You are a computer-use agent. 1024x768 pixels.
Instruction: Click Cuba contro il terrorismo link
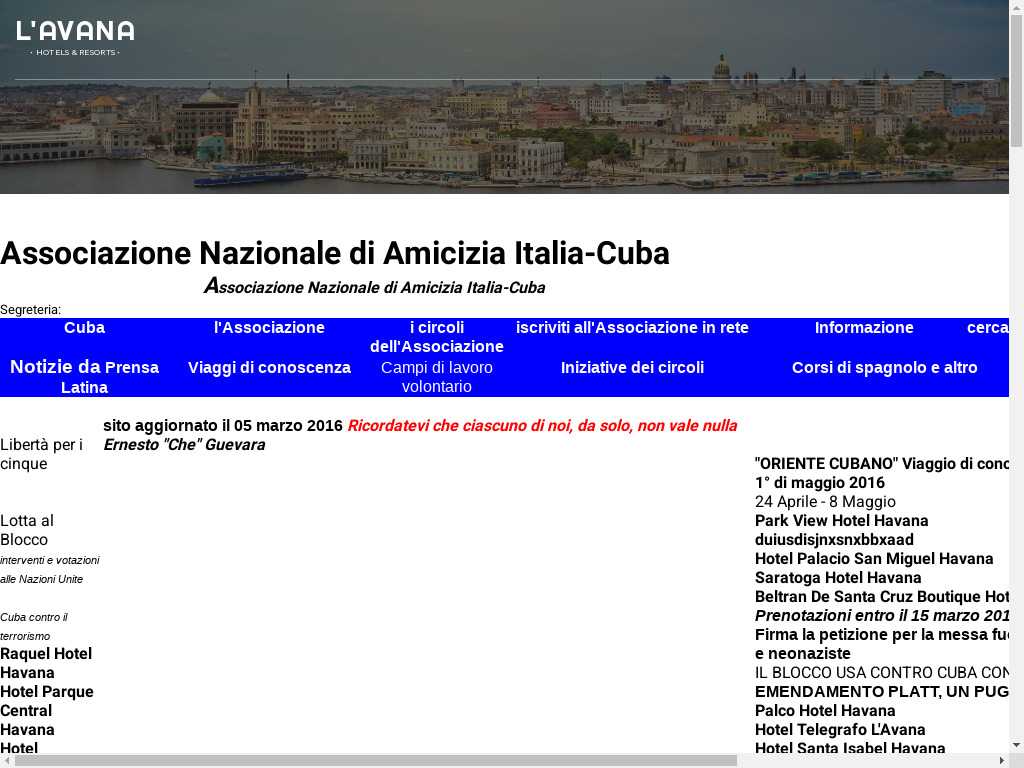click(34, 626)
